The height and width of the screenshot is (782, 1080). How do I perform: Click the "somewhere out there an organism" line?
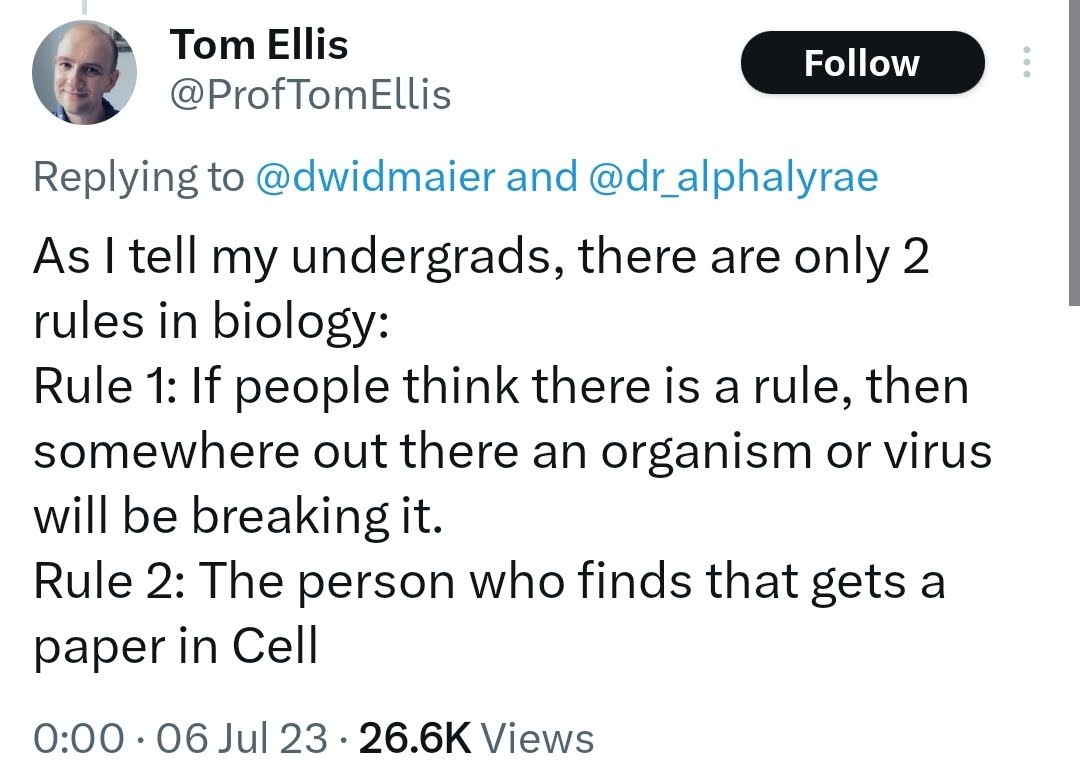(512, 452)
